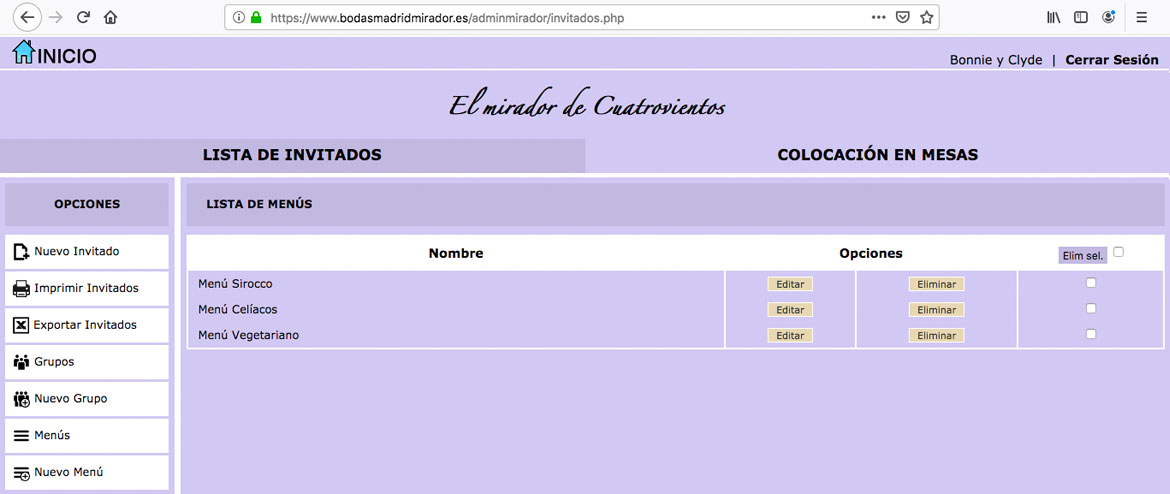
Task: Click the LISTA DE MENÚS heading
Action: point(259,204)
